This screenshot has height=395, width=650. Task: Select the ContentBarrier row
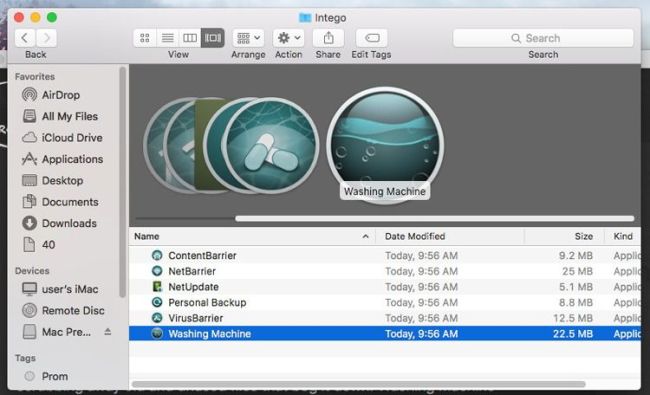385,255
